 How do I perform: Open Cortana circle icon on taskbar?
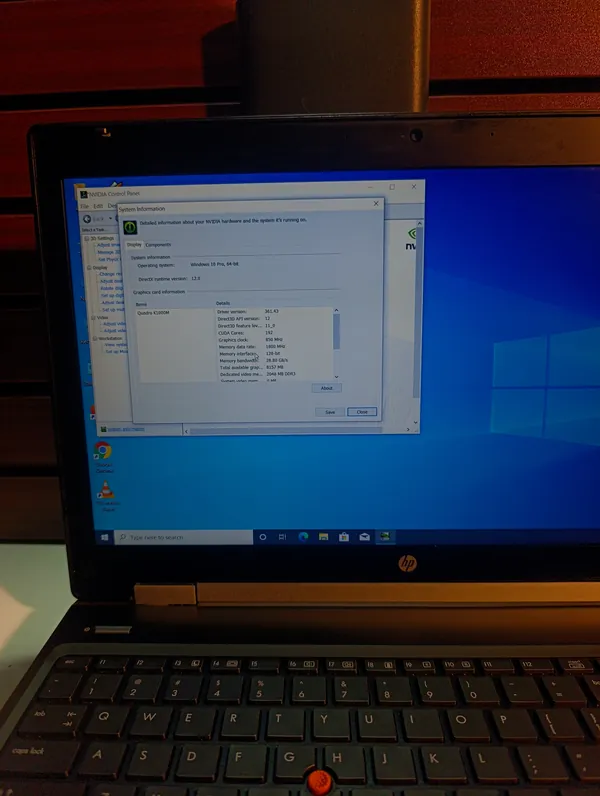pyautogui.click(x=263, y=537)
